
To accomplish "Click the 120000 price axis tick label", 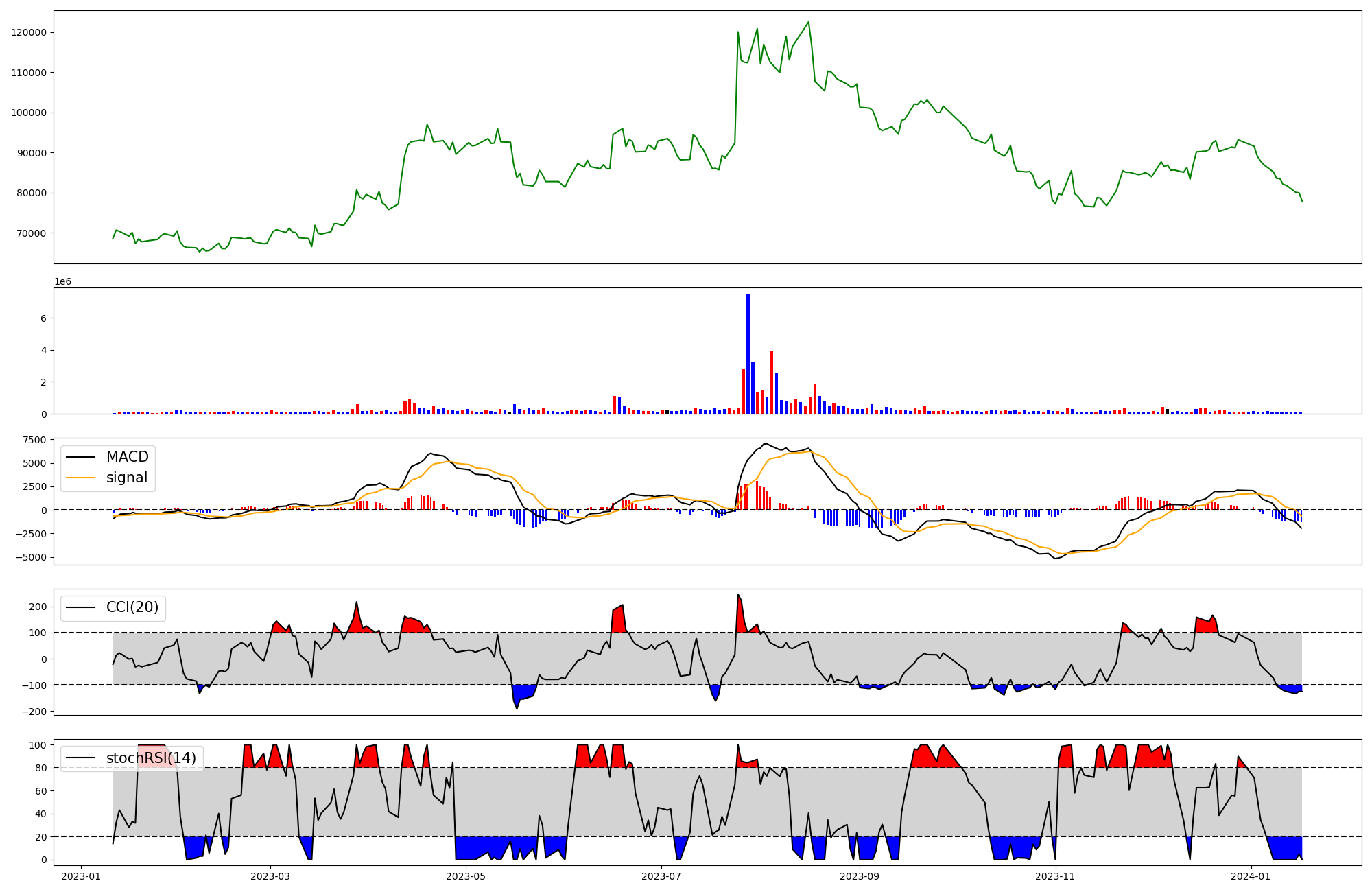I will [x=29, y=33].
